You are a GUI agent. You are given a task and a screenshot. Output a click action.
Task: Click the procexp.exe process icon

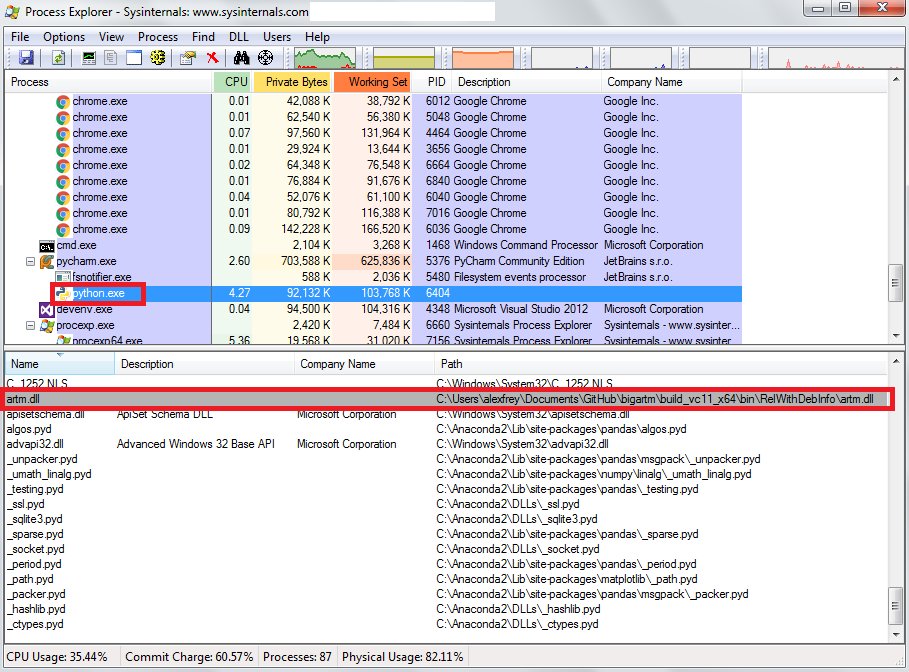(46, 326)
